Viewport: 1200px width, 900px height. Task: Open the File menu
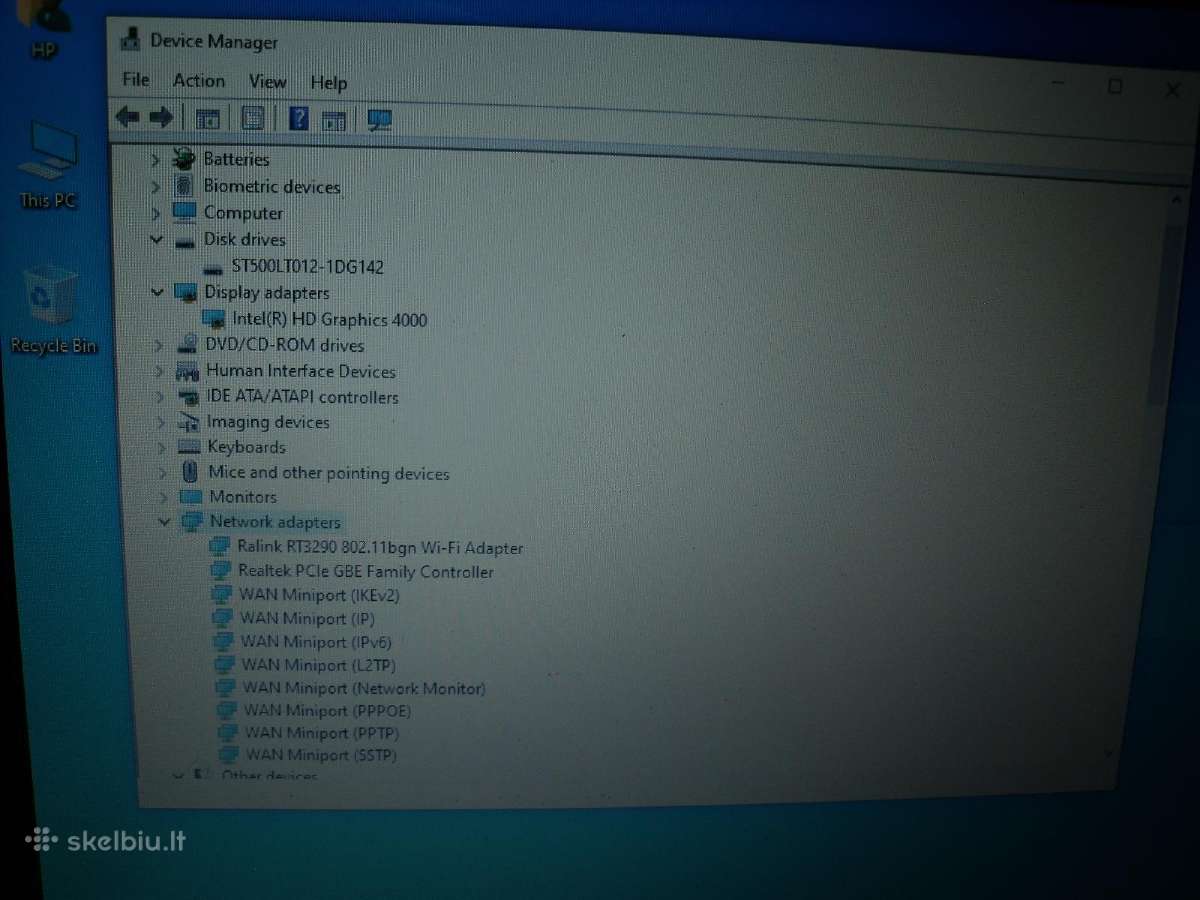tap(136, 79)
